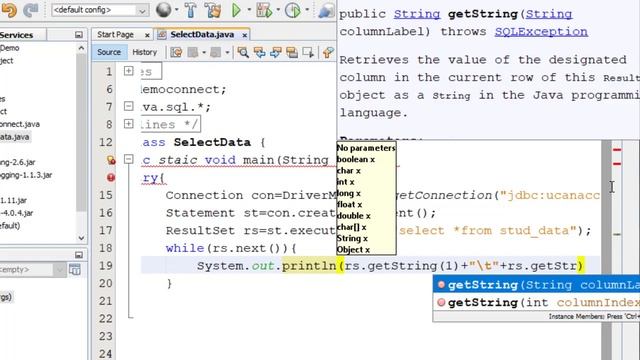Open the arrow menu beside the globe icon

tap(177, 10)
